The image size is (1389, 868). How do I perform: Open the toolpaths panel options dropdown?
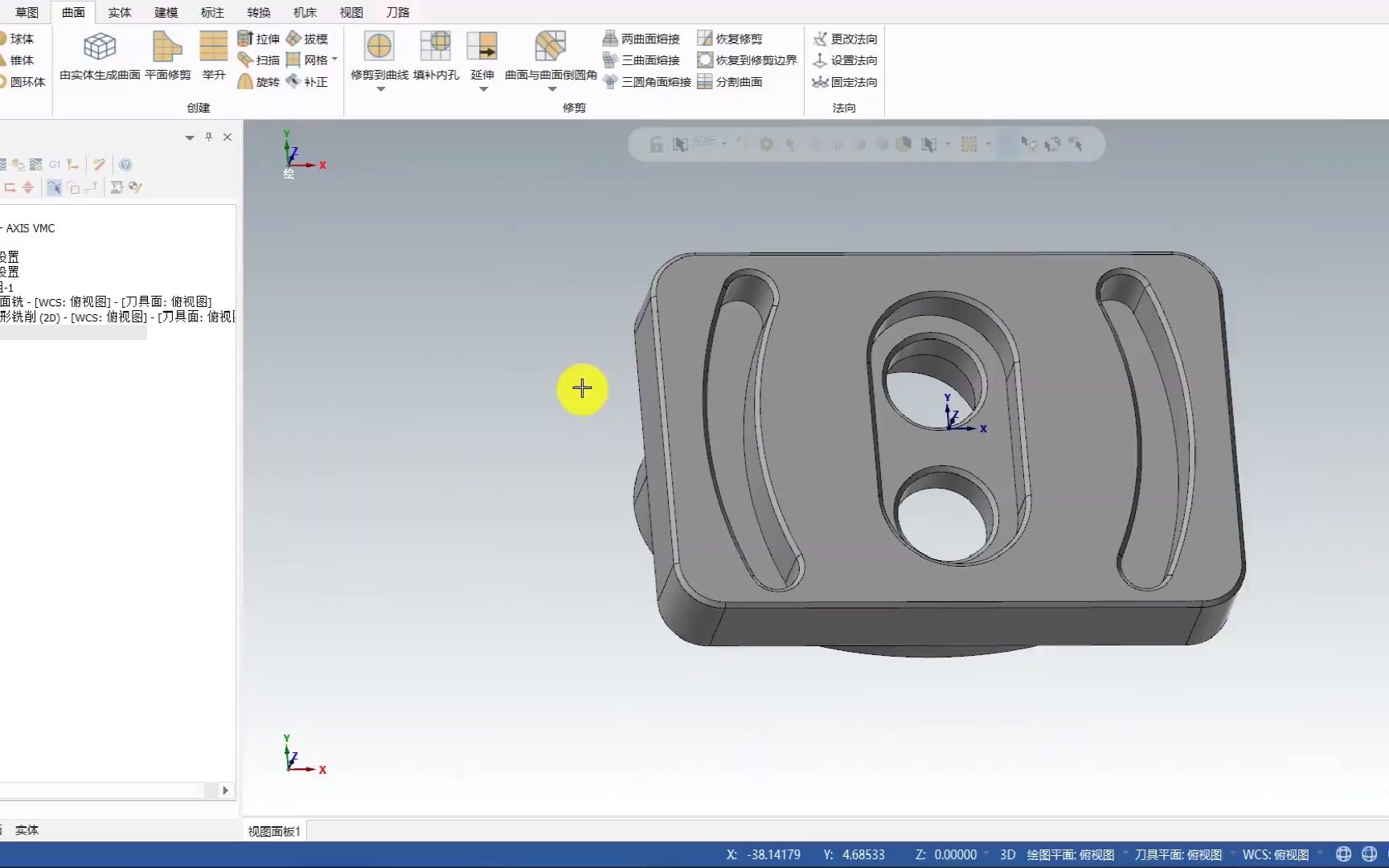(x=190, y=137)
